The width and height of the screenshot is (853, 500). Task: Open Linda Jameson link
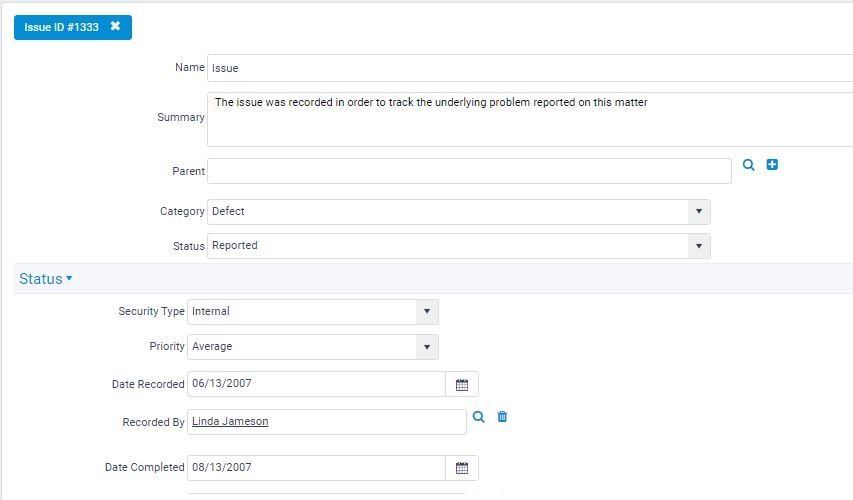[230, 421]
